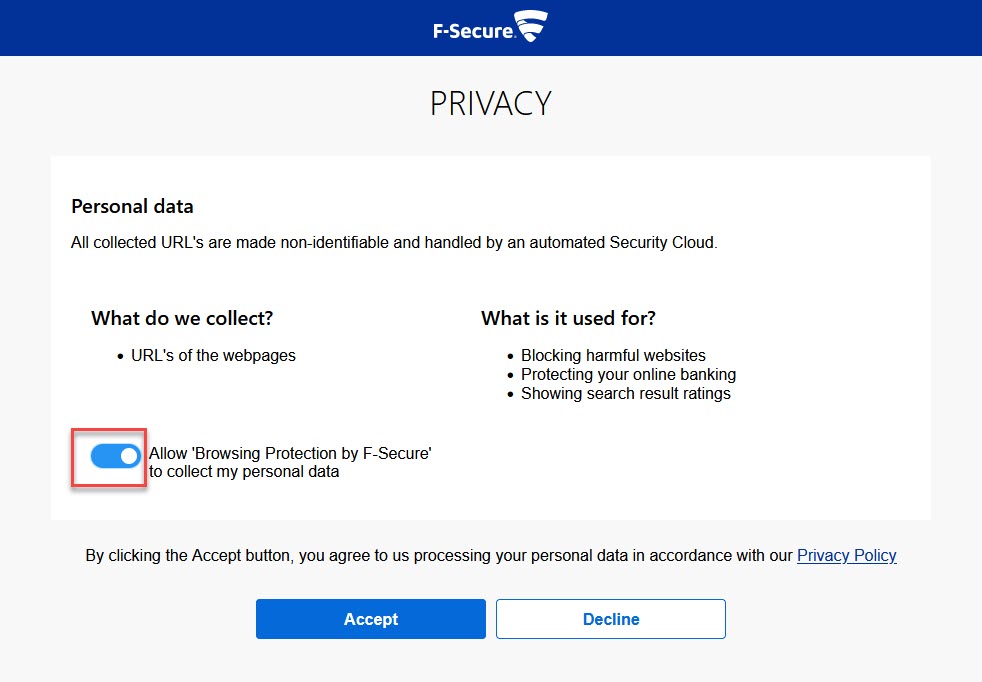
Task: Click the PRIVACY page title
Action: tap(491, 103)
